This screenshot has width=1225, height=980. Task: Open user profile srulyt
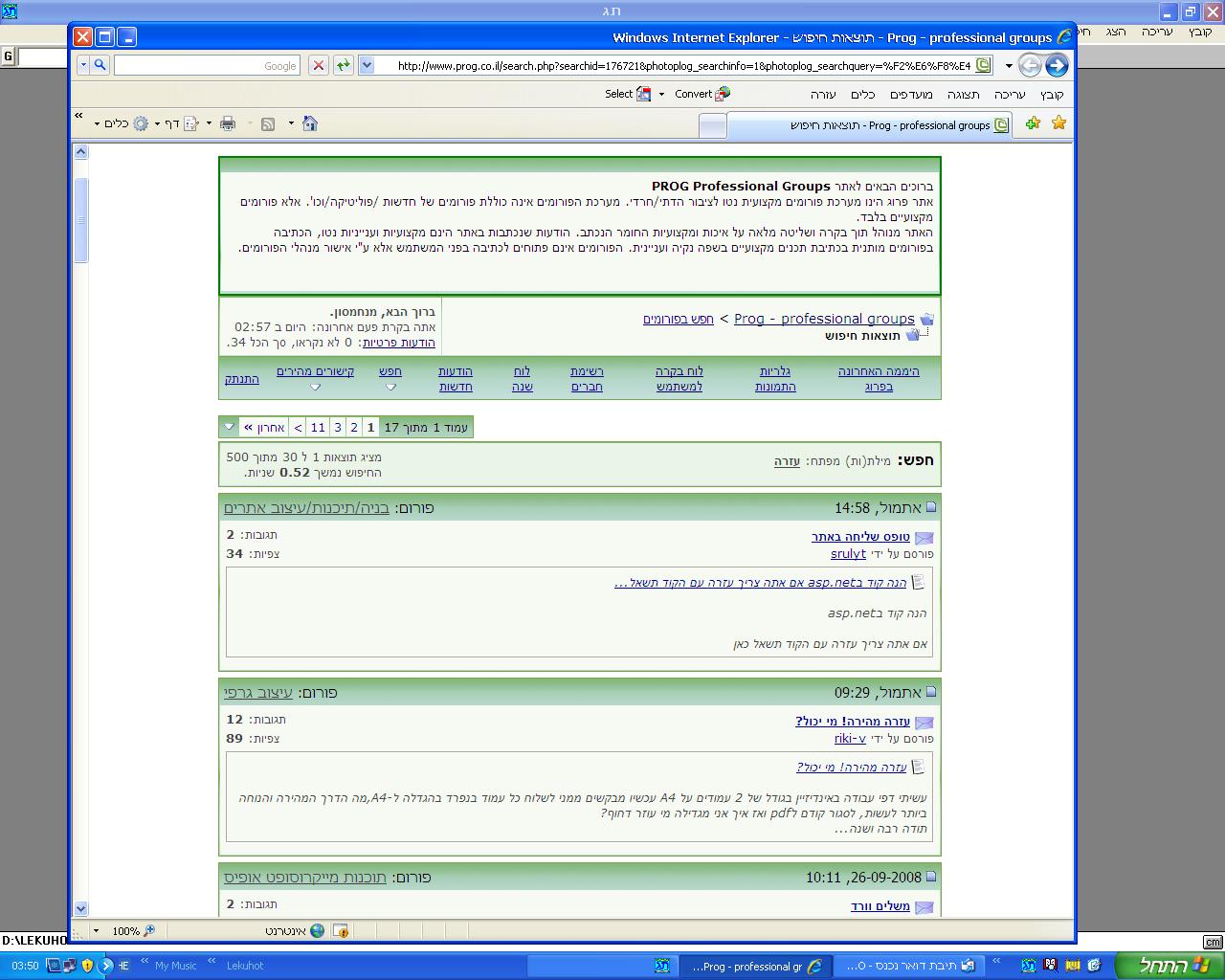pyautogui.click(x=848, y=553)
